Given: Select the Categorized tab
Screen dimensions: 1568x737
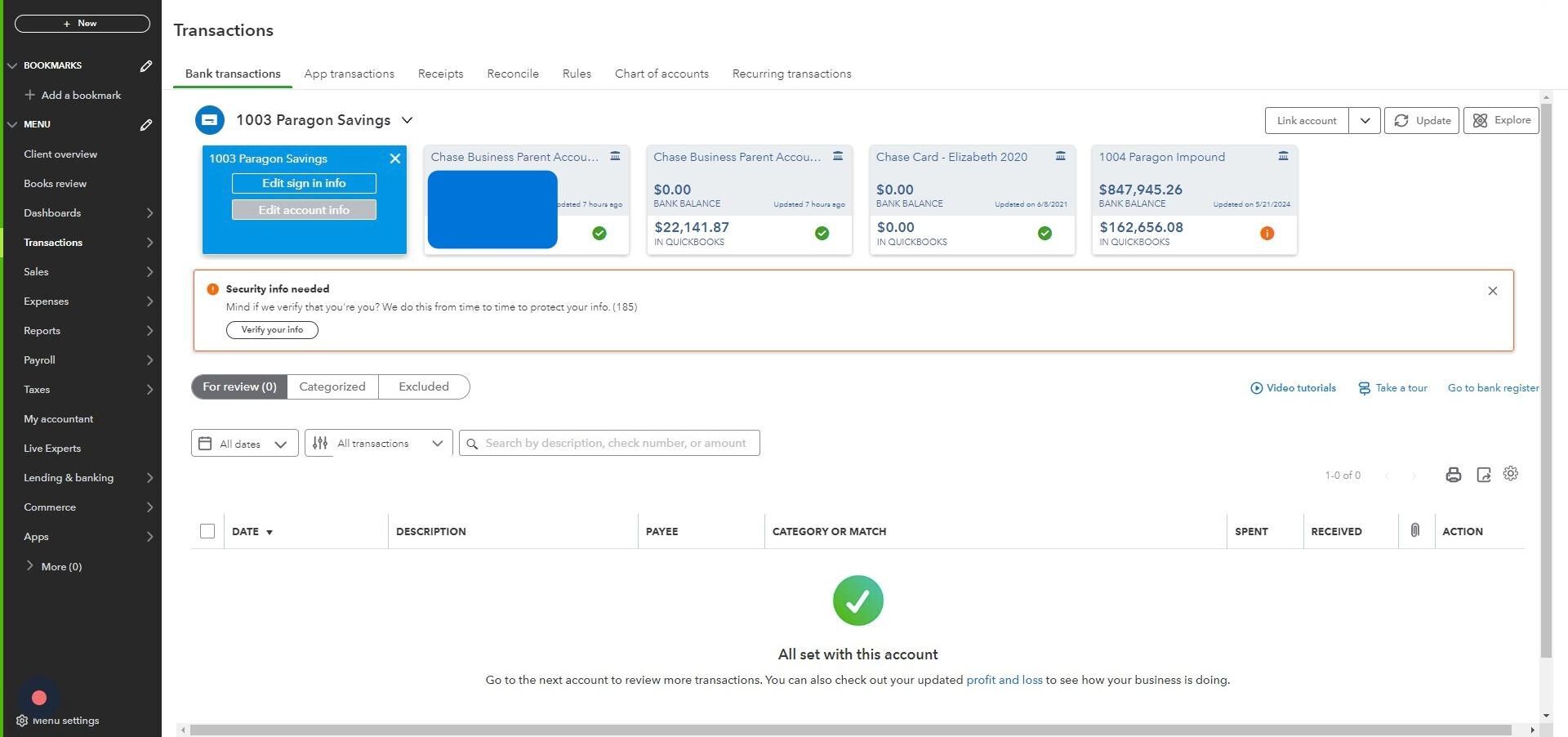Looking at the screenshot, I should pyautogui.click(x=332, y=387).
